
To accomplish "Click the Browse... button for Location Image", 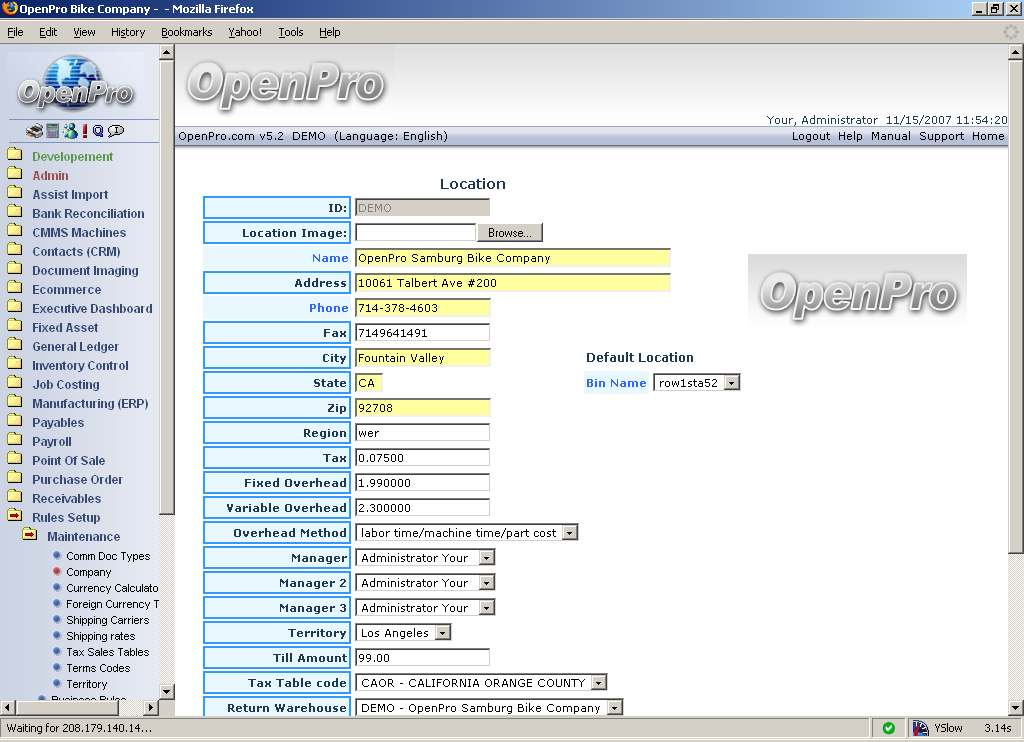I will point(509,233).
